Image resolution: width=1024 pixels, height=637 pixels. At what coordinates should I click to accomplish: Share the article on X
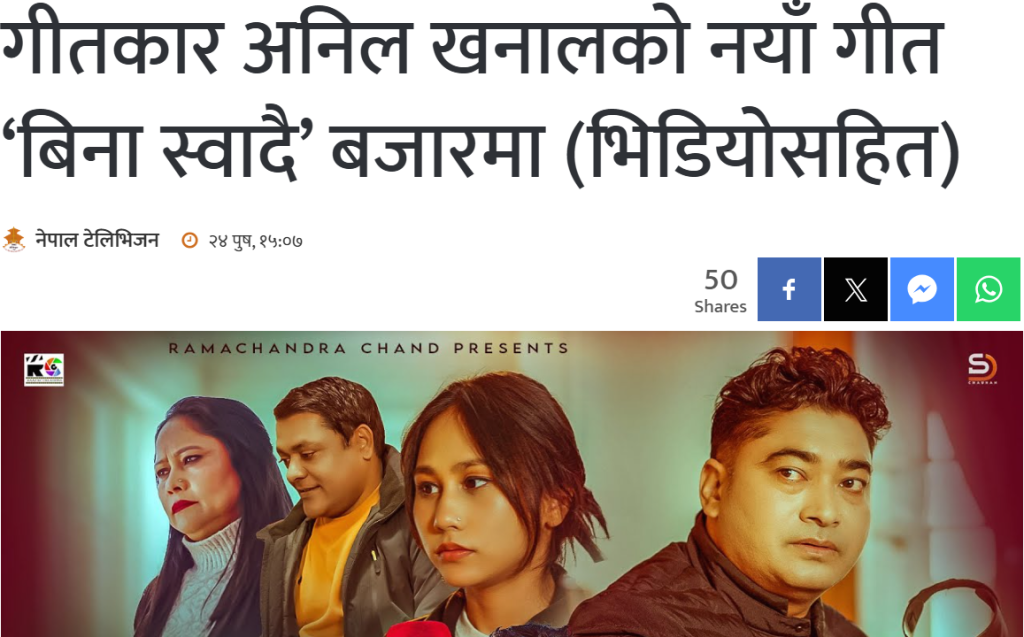[856, 289]
